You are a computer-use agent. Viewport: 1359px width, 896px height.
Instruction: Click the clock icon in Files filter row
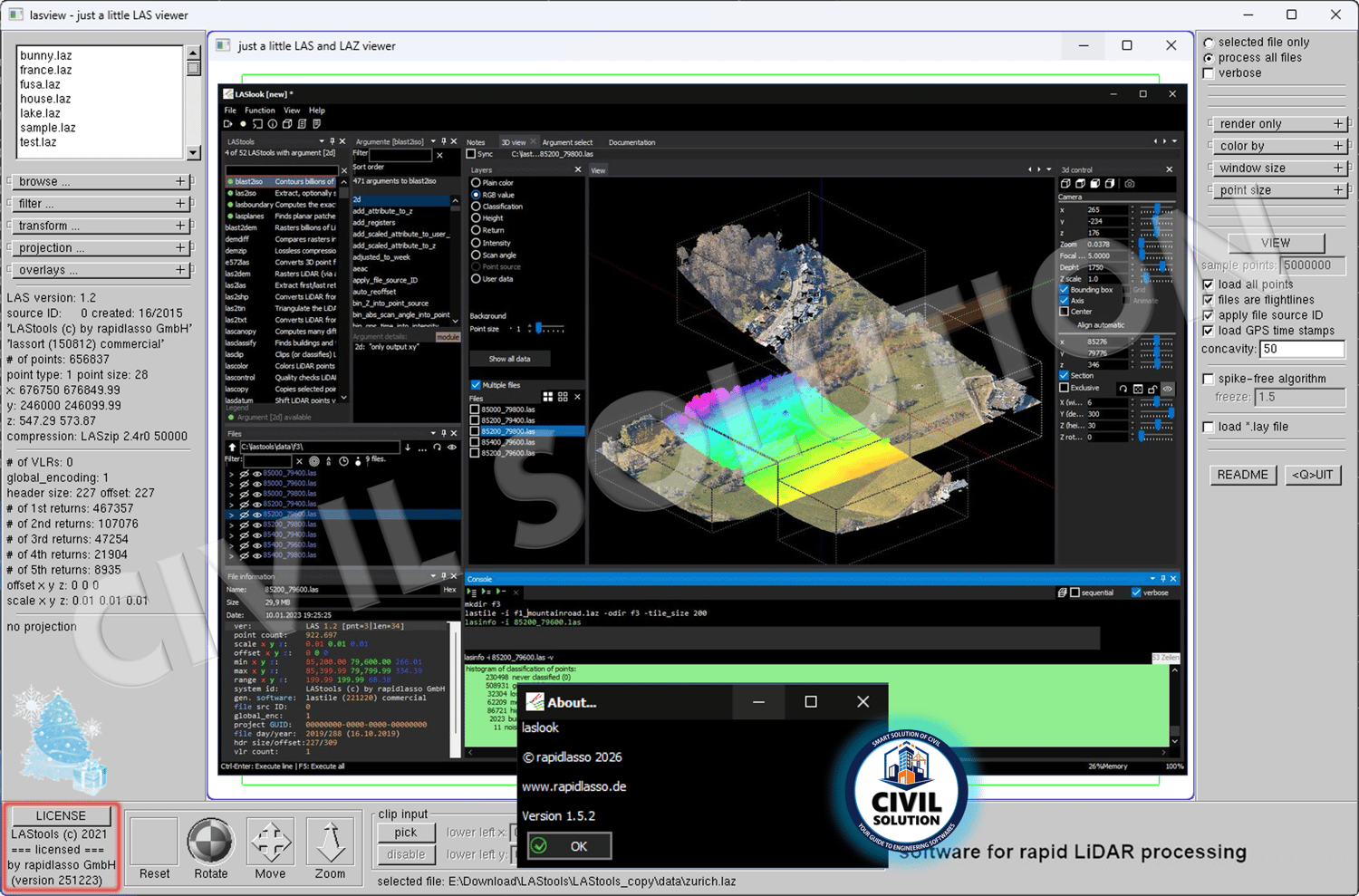pyautogui.click(x=343, y=461)
